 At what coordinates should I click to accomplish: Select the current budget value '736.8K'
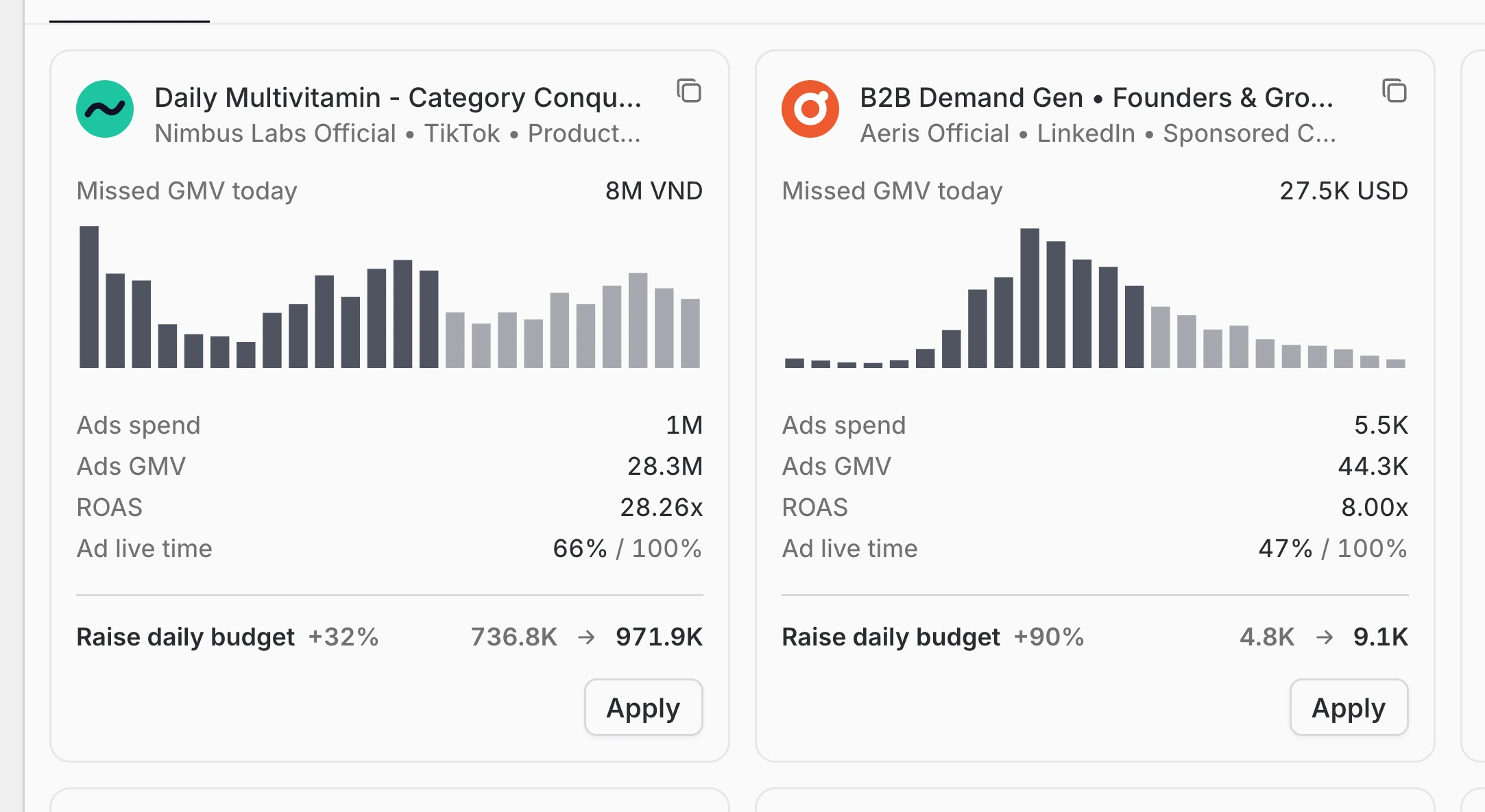[514, 637]
